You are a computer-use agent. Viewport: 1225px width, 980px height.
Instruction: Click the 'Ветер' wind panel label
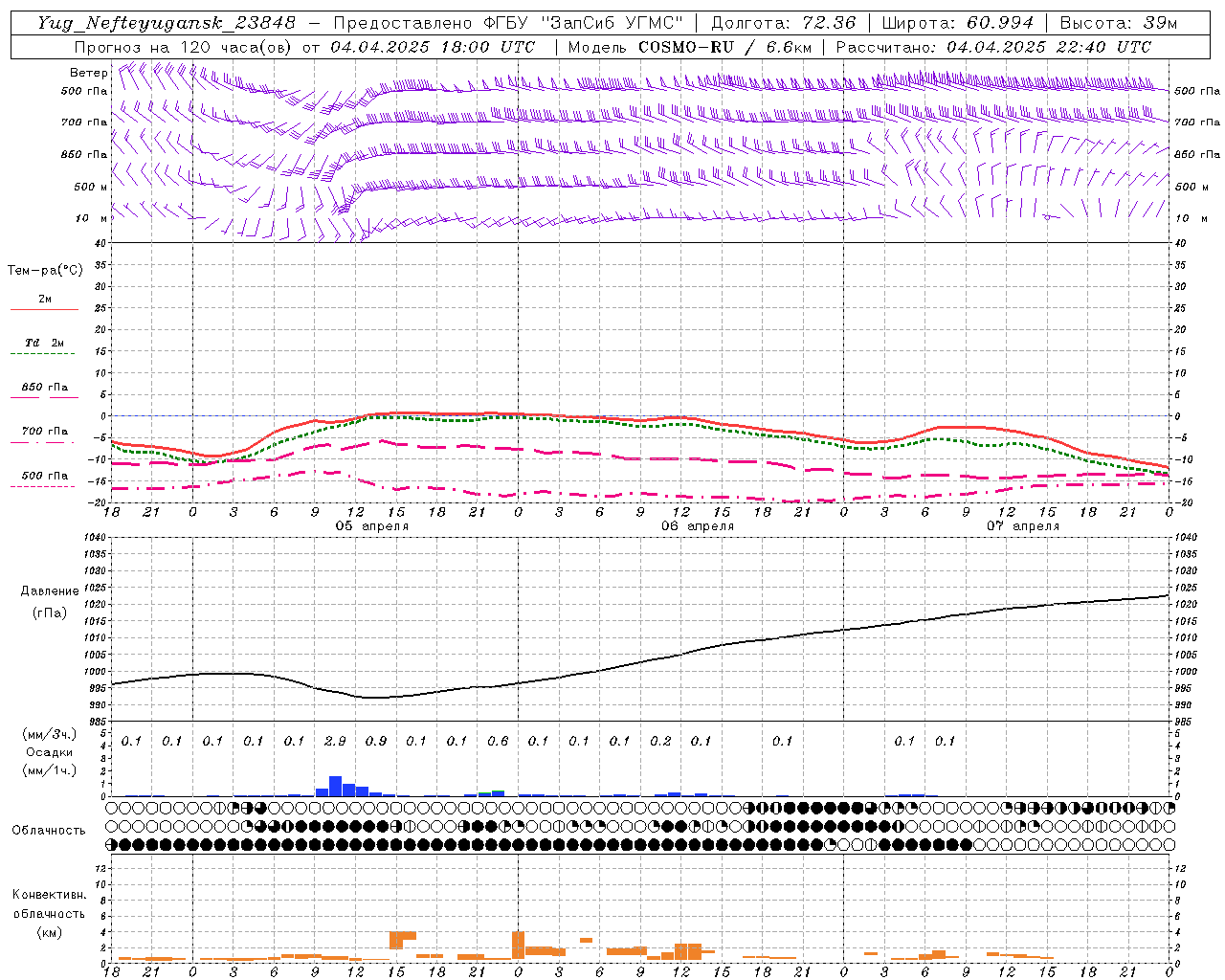tap(89, 73)
